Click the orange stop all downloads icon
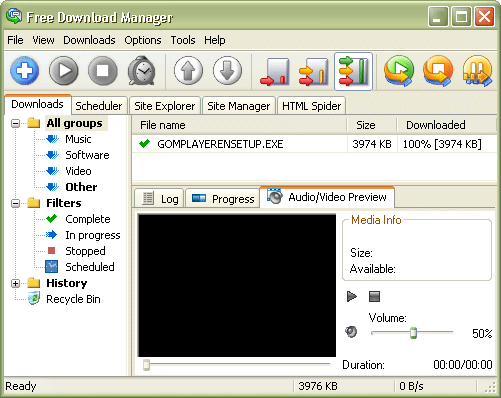Image resolution: width=501 pixels, height=398 pixels. coord(438,71)
